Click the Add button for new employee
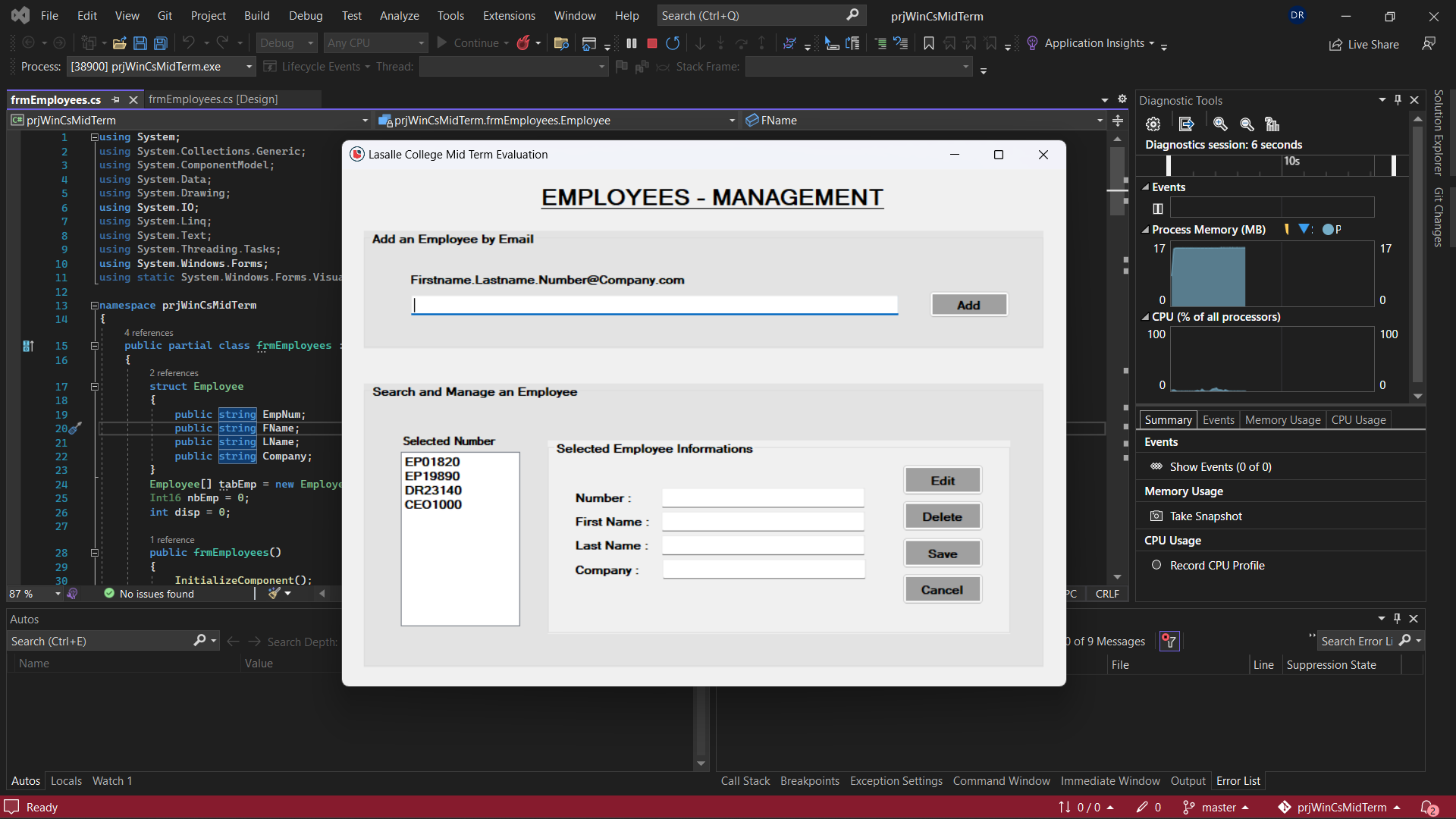1456x819 pixels. [968, 304]
